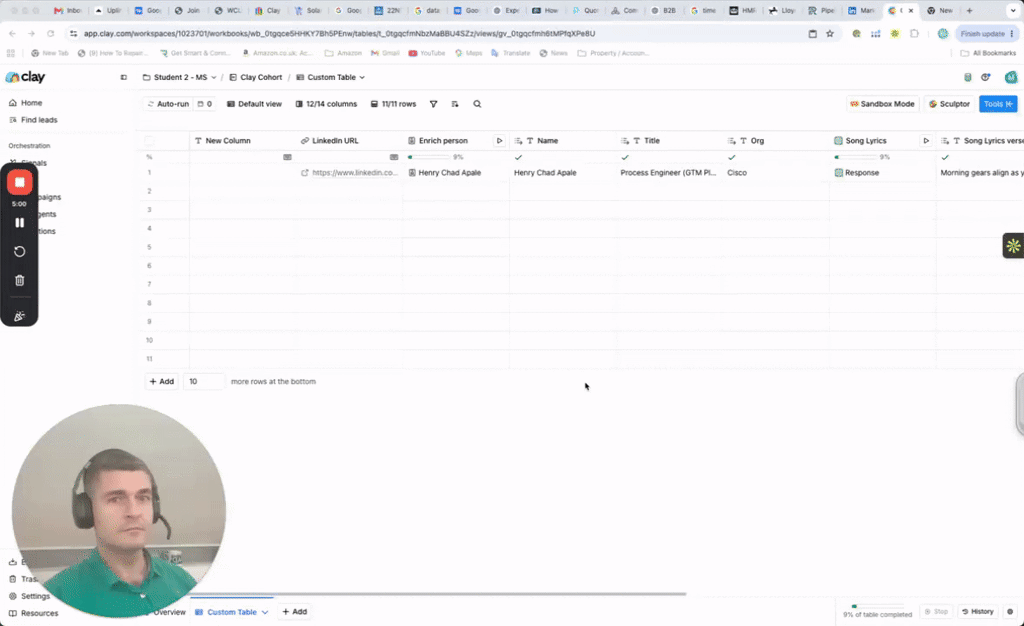Run the Enrich person column play icon
This screenshot has width=1024, height=626.
coord(500,140)
